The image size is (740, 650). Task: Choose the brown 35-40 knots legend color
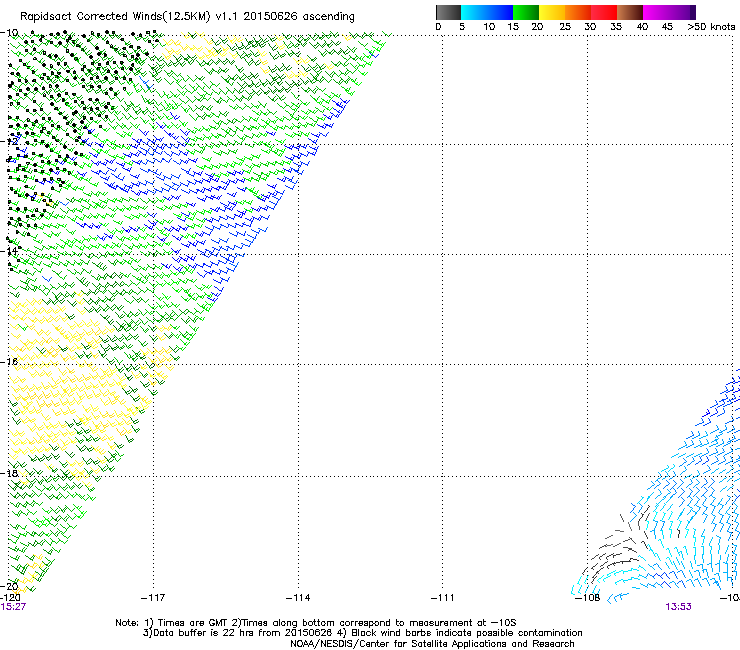(630, 12)
